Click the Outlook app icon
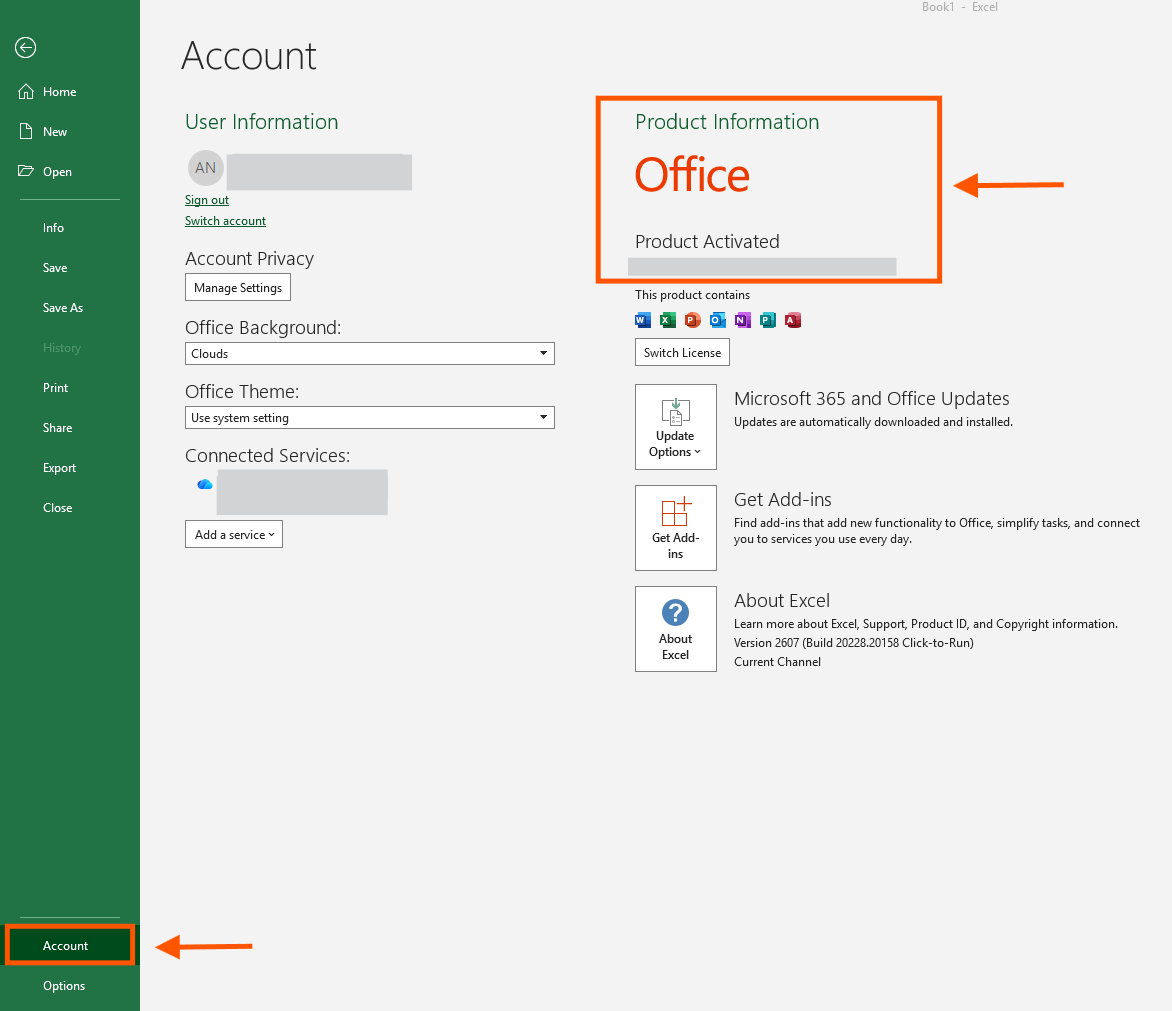Image resolution: width=1172 pixels, height=1011 pixels. click(x=718, y=321)
